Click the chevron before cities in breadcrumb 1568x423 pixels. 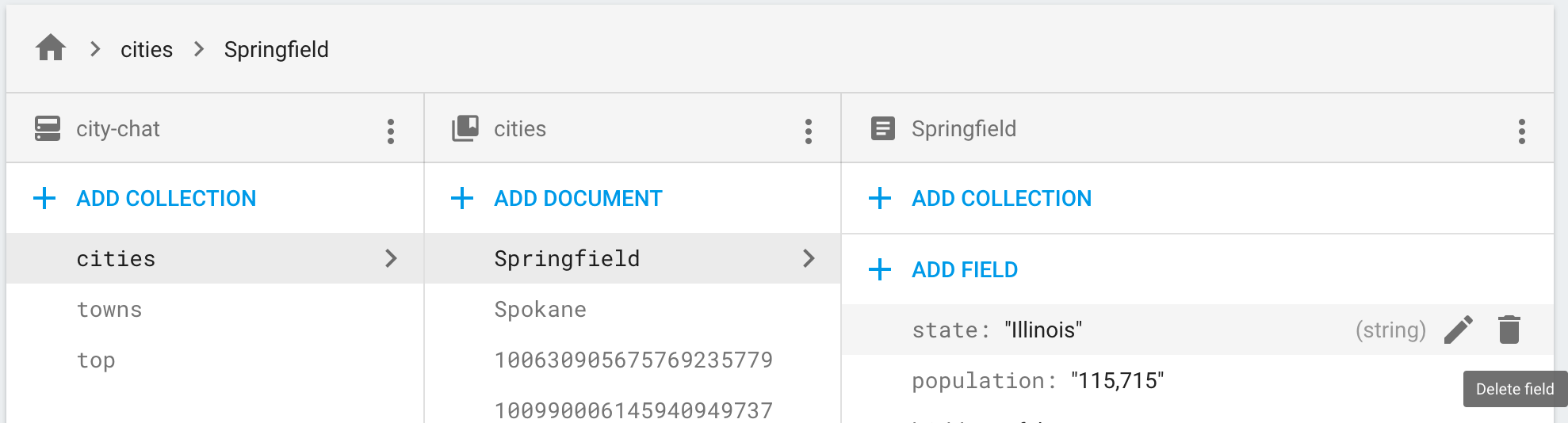pos(95,49)
